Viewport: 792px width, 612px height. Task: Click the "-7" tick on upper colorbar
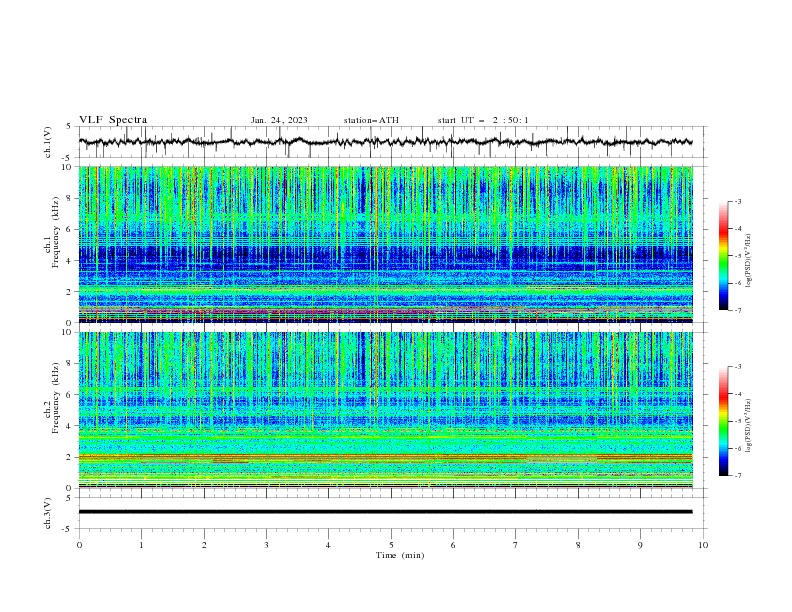tap(738, 310)
